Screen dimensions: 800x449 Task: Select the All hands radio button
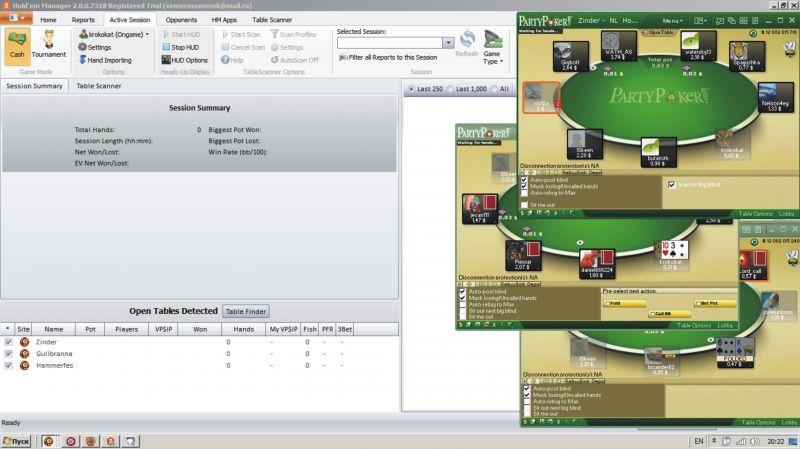click(494, 89)
